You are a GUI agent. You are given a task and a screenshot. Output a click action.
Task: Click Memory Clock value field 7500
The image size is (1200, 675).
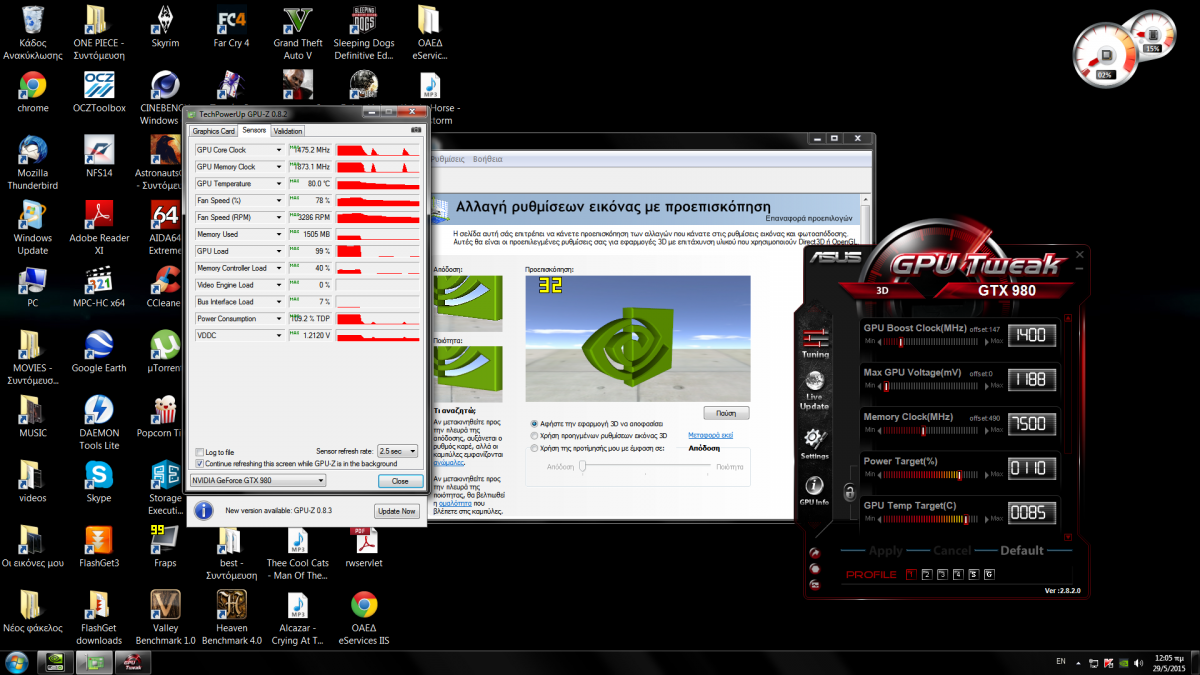(1031, 423)
